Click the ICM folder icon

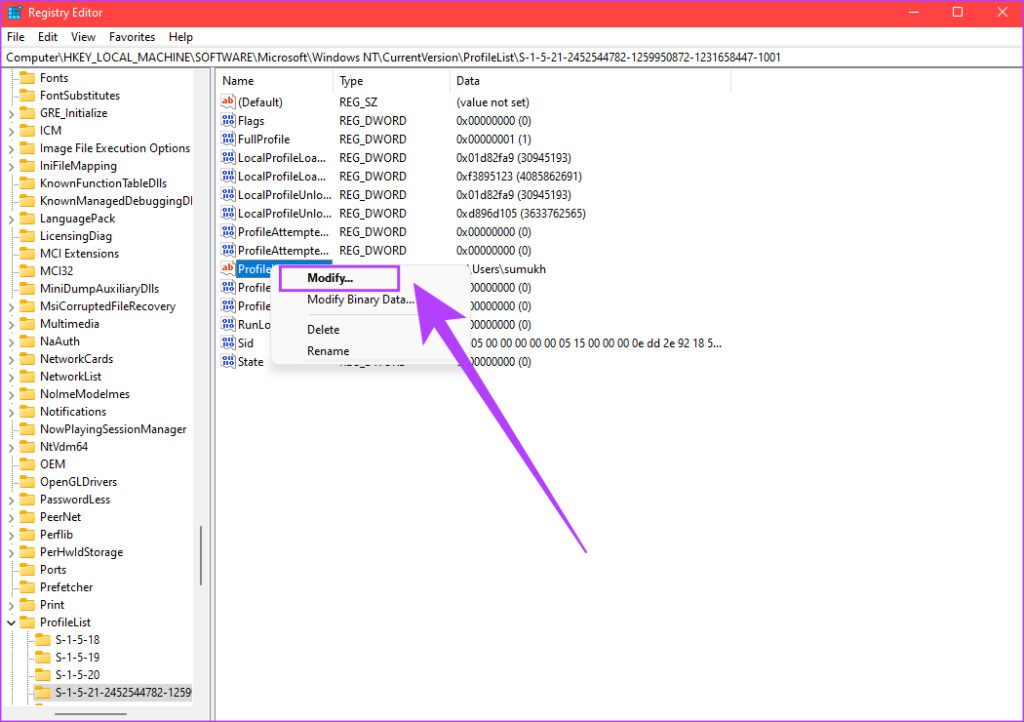[x=27, y=131]
